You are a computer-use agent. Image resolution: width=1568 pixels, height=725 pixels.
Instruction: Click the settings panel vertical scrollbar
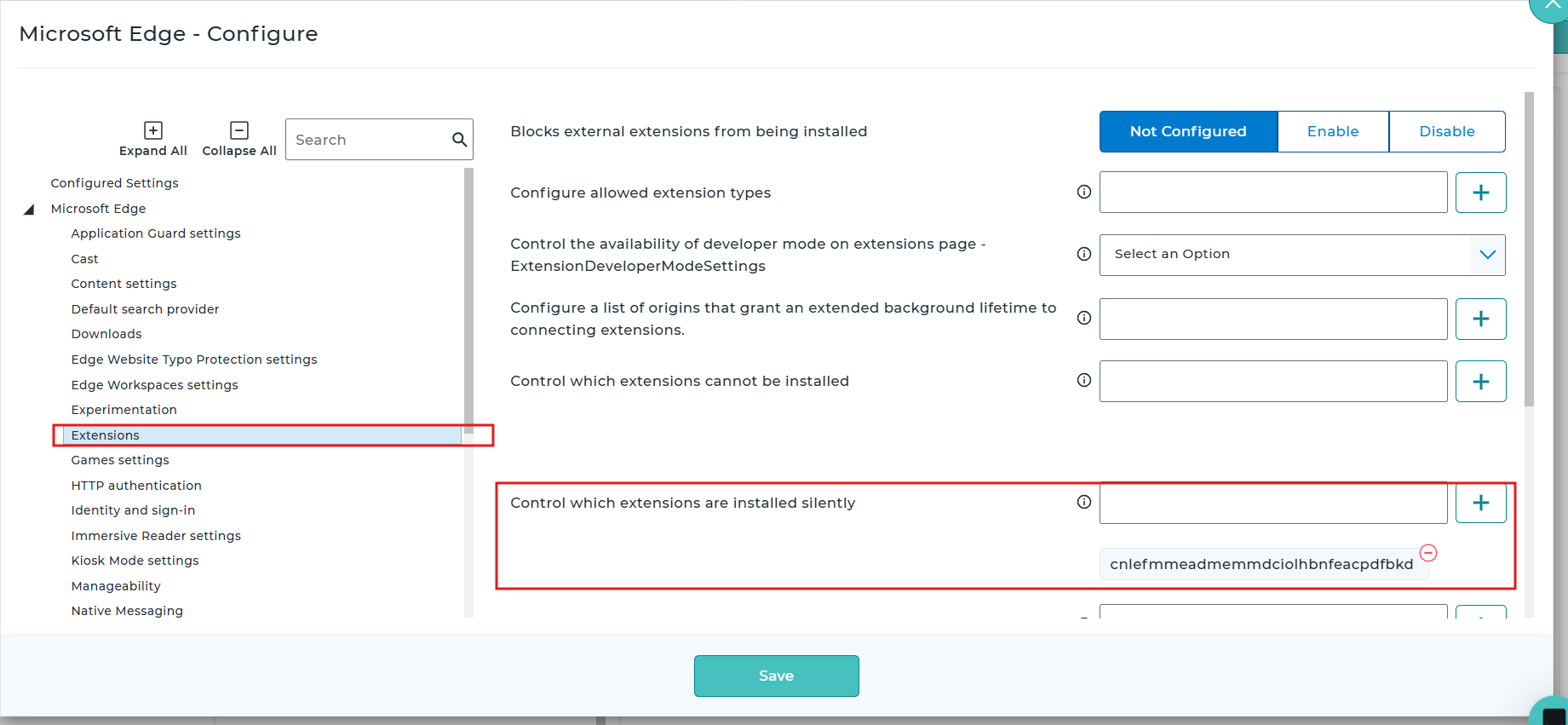(x=1529, y=249)
